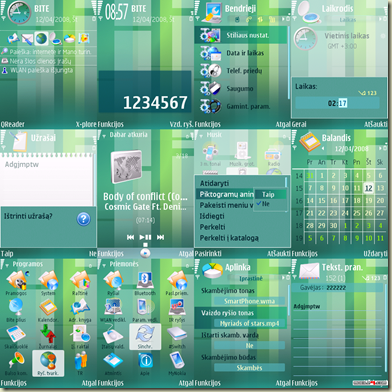The width and height of the screenshot is (392, 392).
Task: Choose Perkelti į katalogą menu entry
Action: coord(229,238)
